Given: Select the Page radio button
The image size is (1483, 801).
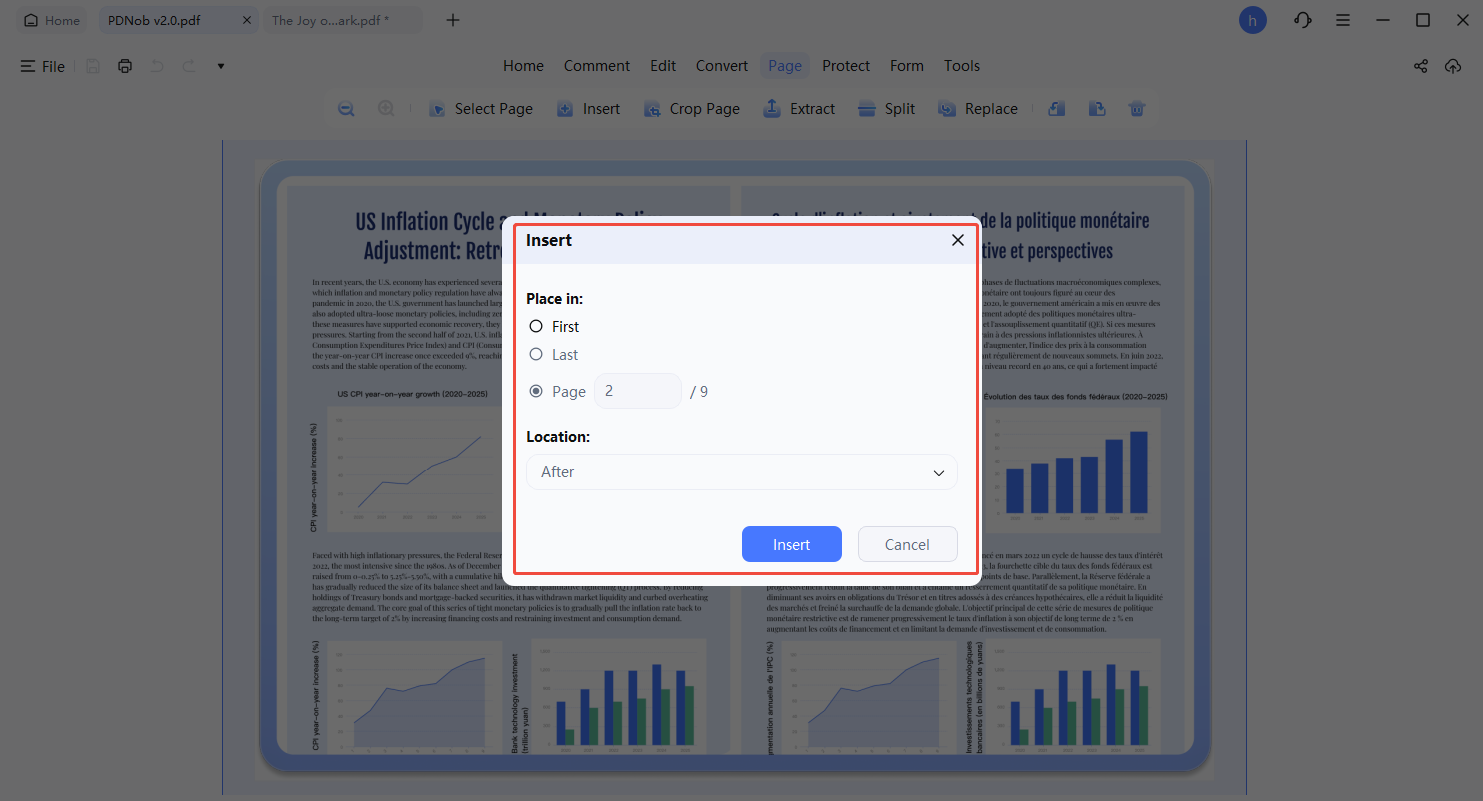Looking at the screenshot, I should (x=536, y=391).
